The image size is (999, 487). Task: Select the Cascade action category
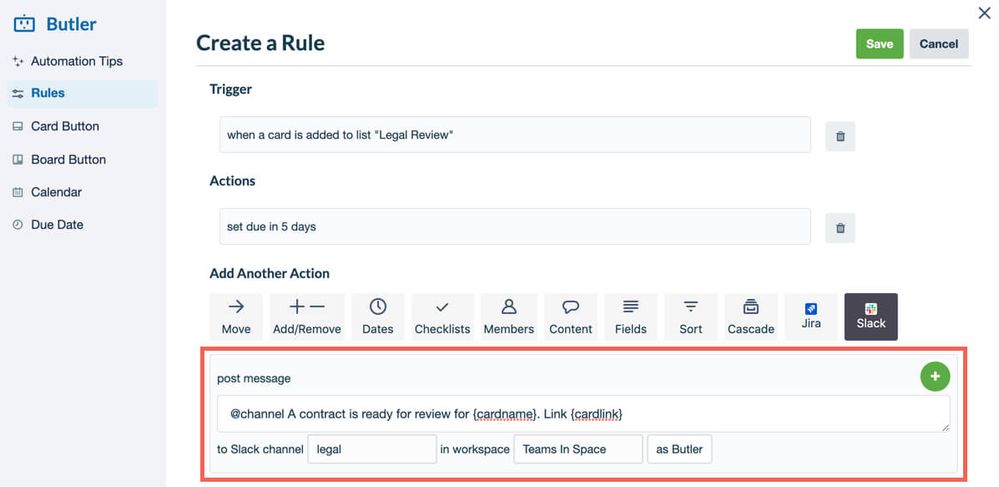tap(751, 316)
